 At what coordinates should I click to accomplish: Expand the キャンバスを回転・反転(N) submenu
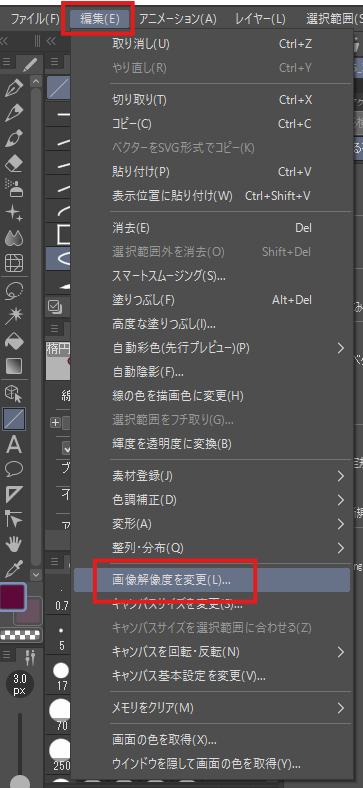[x=341, y=652]
